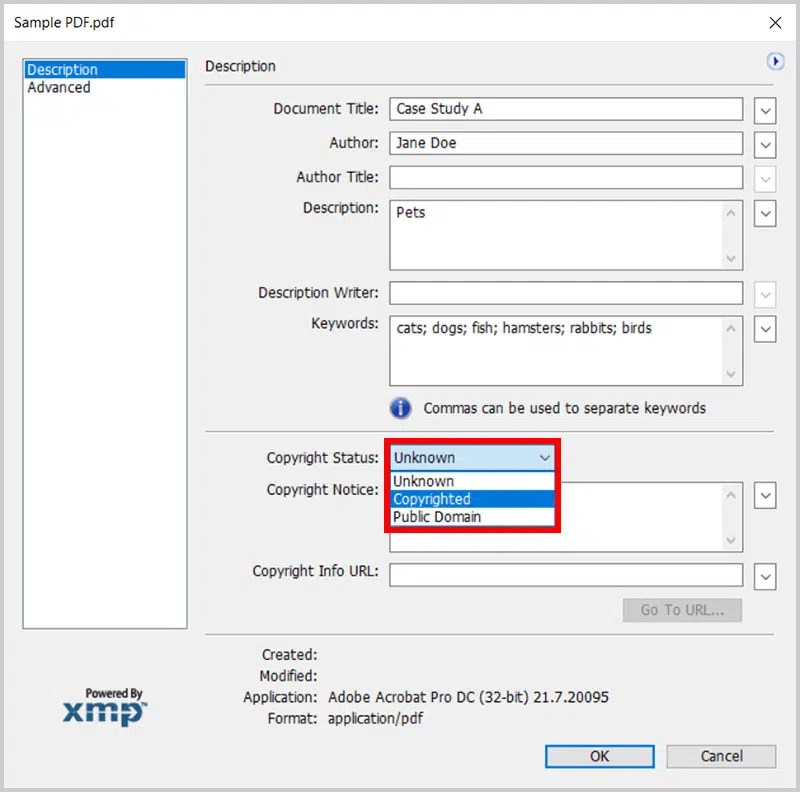Click the arrow icon in the top-right corner
This screenshot has height=792, width=800.
[x=777, y=60]
